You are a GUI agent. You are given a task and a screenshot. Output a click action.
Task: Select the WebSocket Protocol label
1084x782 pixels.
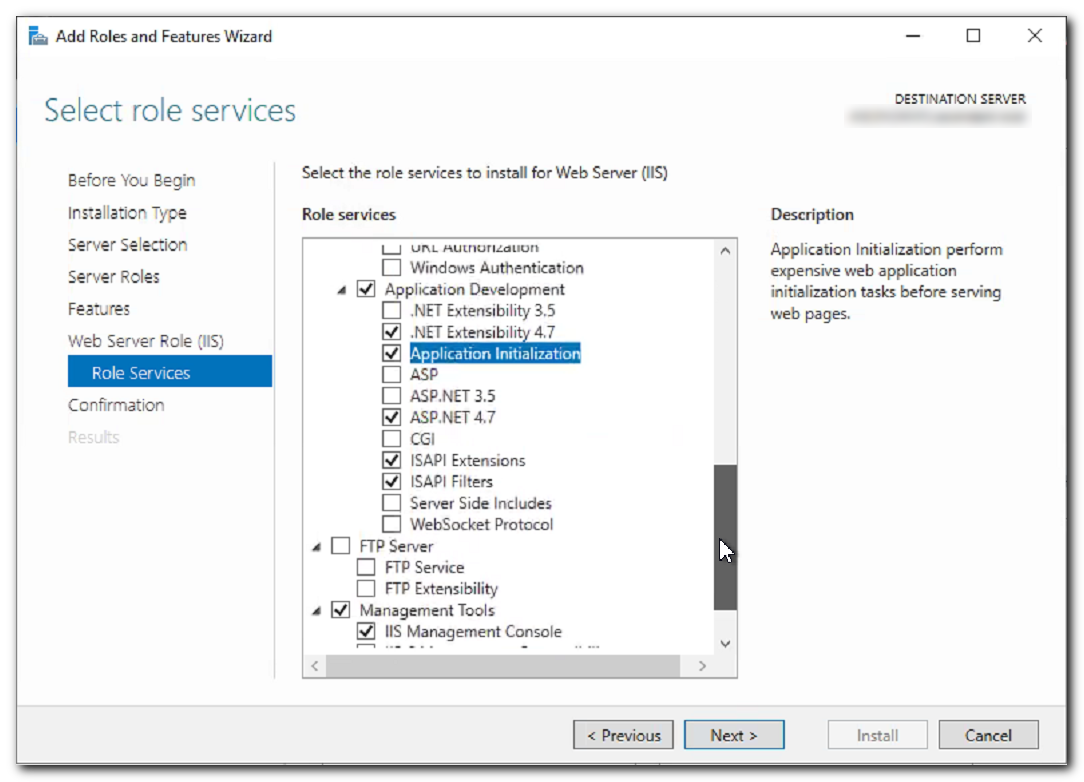coord(481,525)
